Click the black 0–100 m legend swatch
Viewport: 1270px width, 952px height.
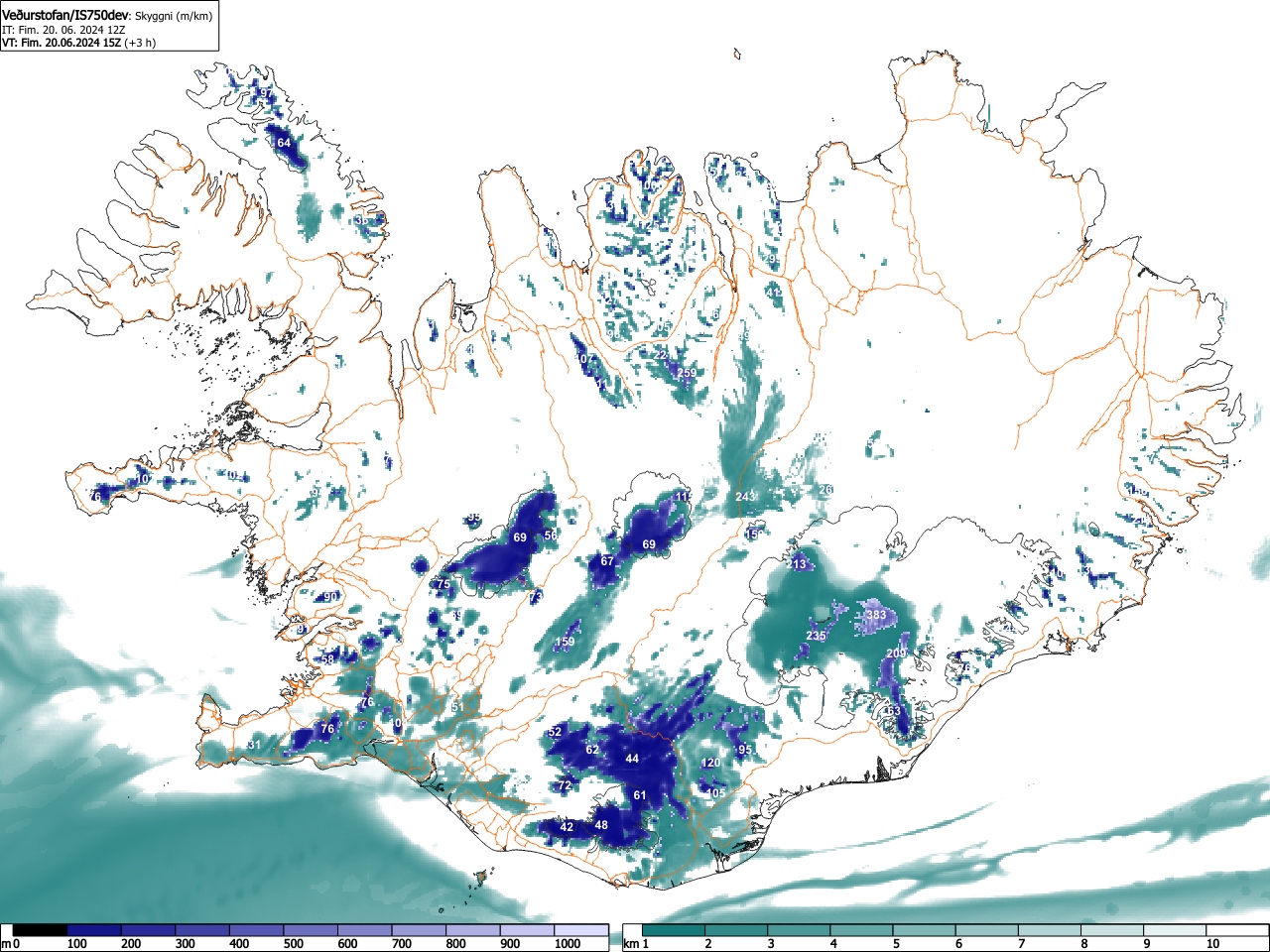pos(41,930)
